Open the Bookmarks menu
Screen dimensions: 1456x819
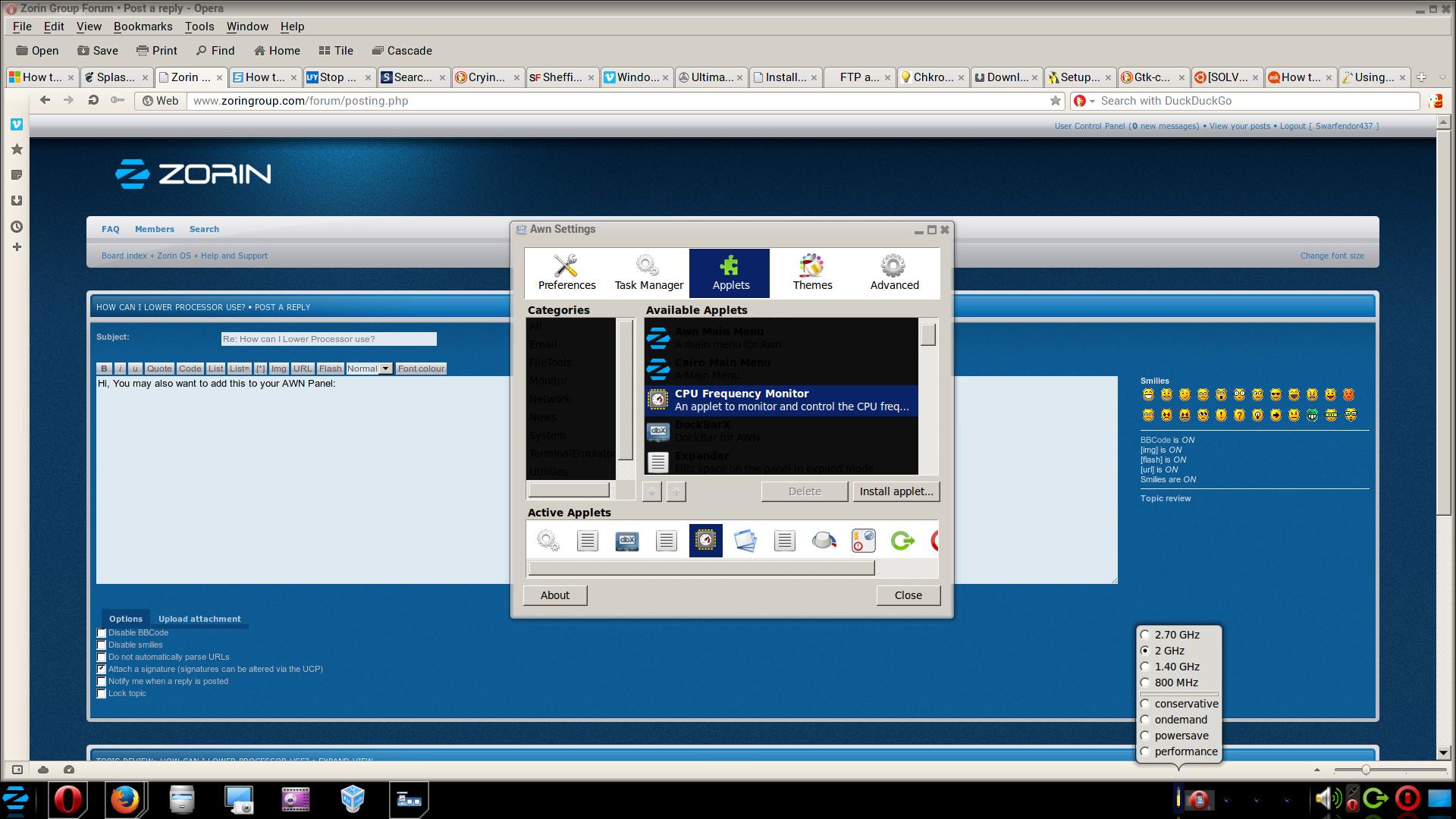pos(143,27)
